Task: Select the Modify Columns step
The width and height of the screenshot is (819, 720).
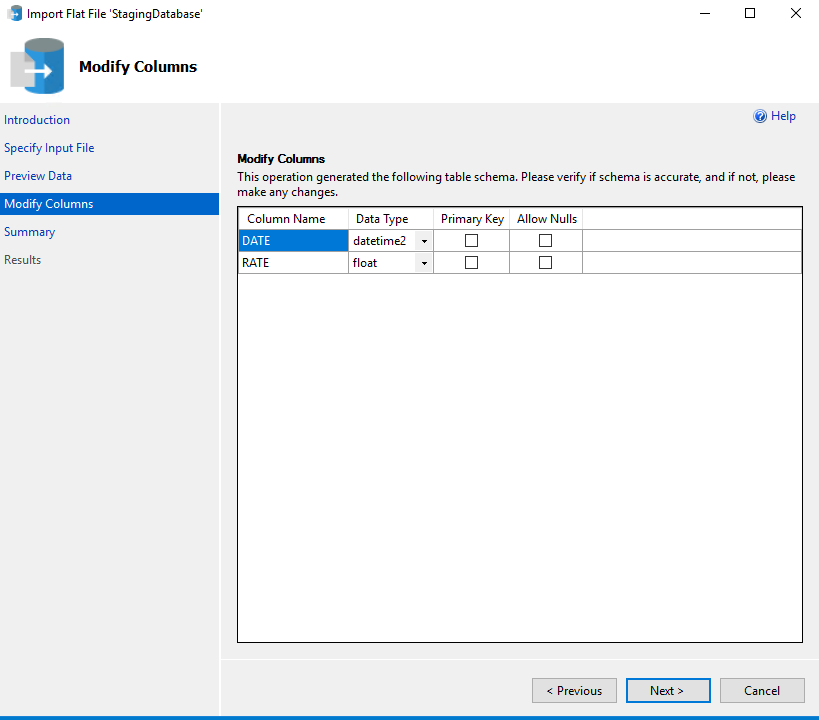Action: click(109, 204)
